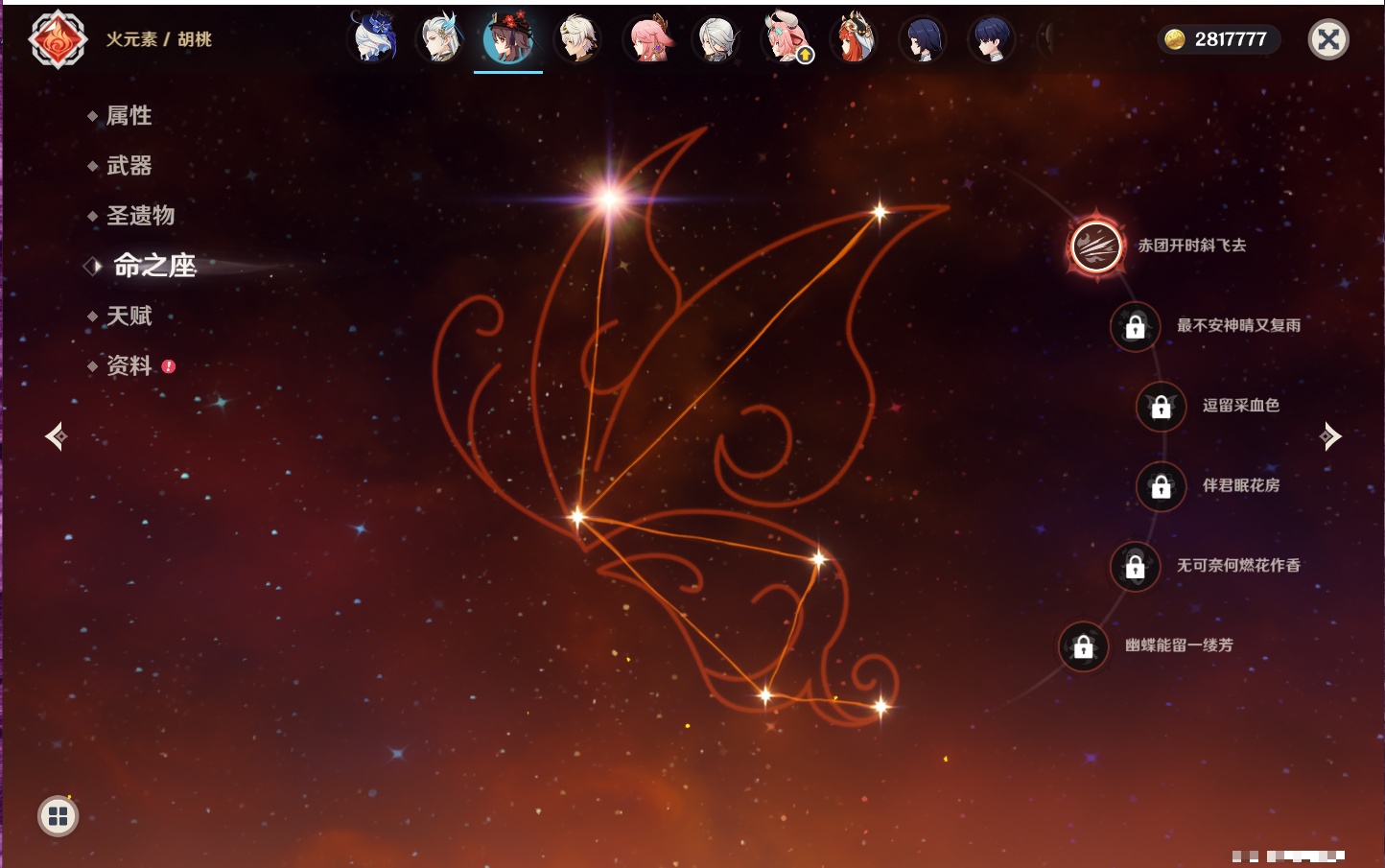Select the locked 逗留采血色 constellation node
This screenshot has height=868, width=1385.
pyautogui.click(x=1161, y=407)
